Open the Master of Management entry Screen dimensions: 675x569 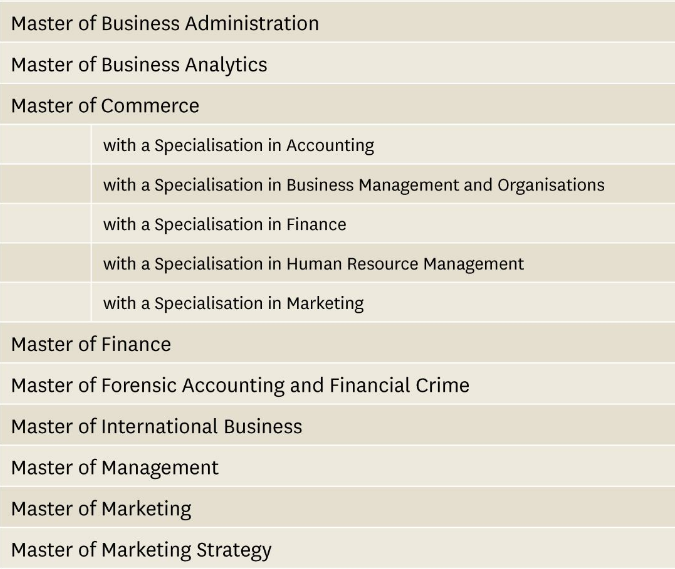point(115,468)
